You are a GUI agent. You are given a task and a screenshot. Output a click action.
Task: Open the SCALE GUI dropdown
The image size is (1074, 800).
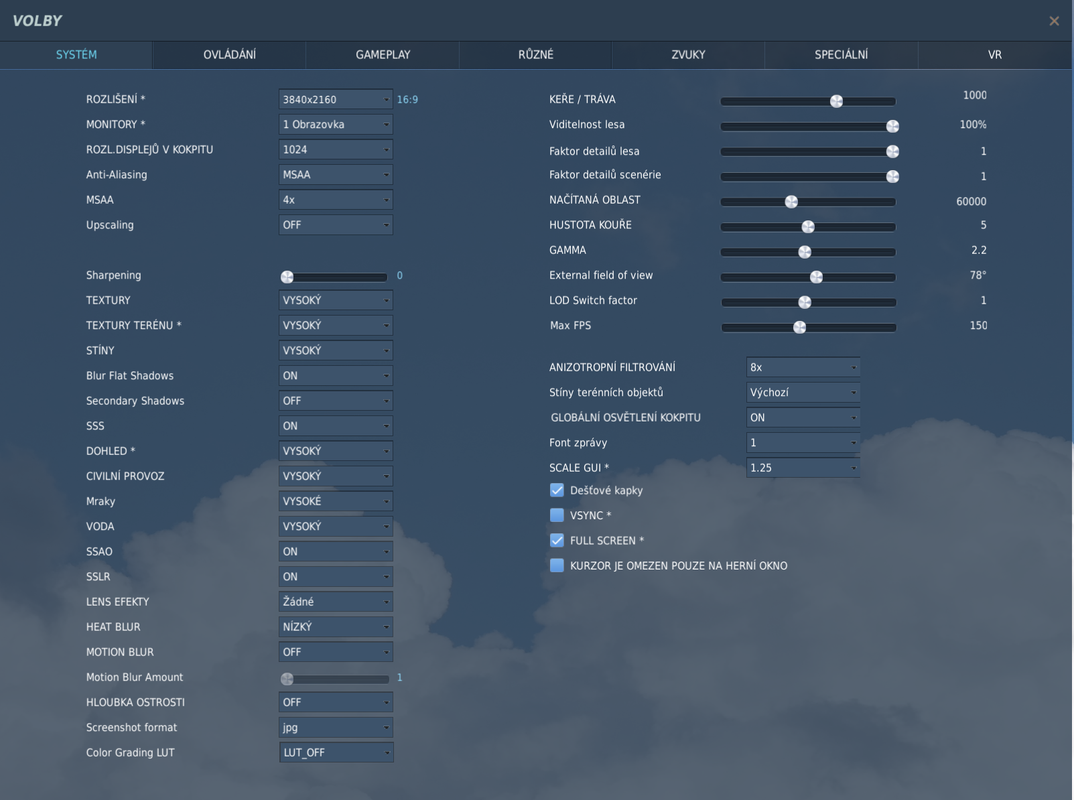[803, 468]
